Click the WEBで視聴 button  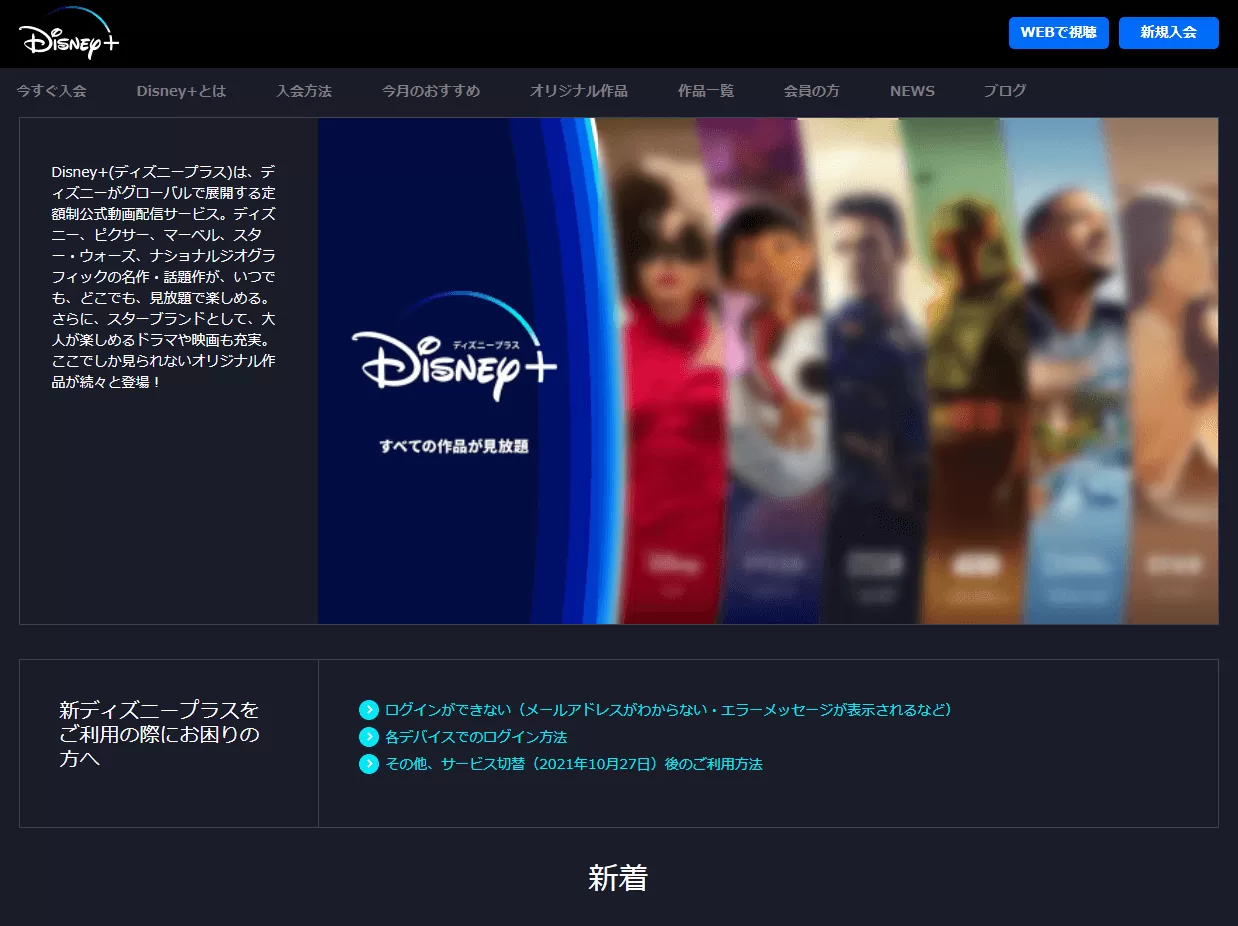(1058, 32)
